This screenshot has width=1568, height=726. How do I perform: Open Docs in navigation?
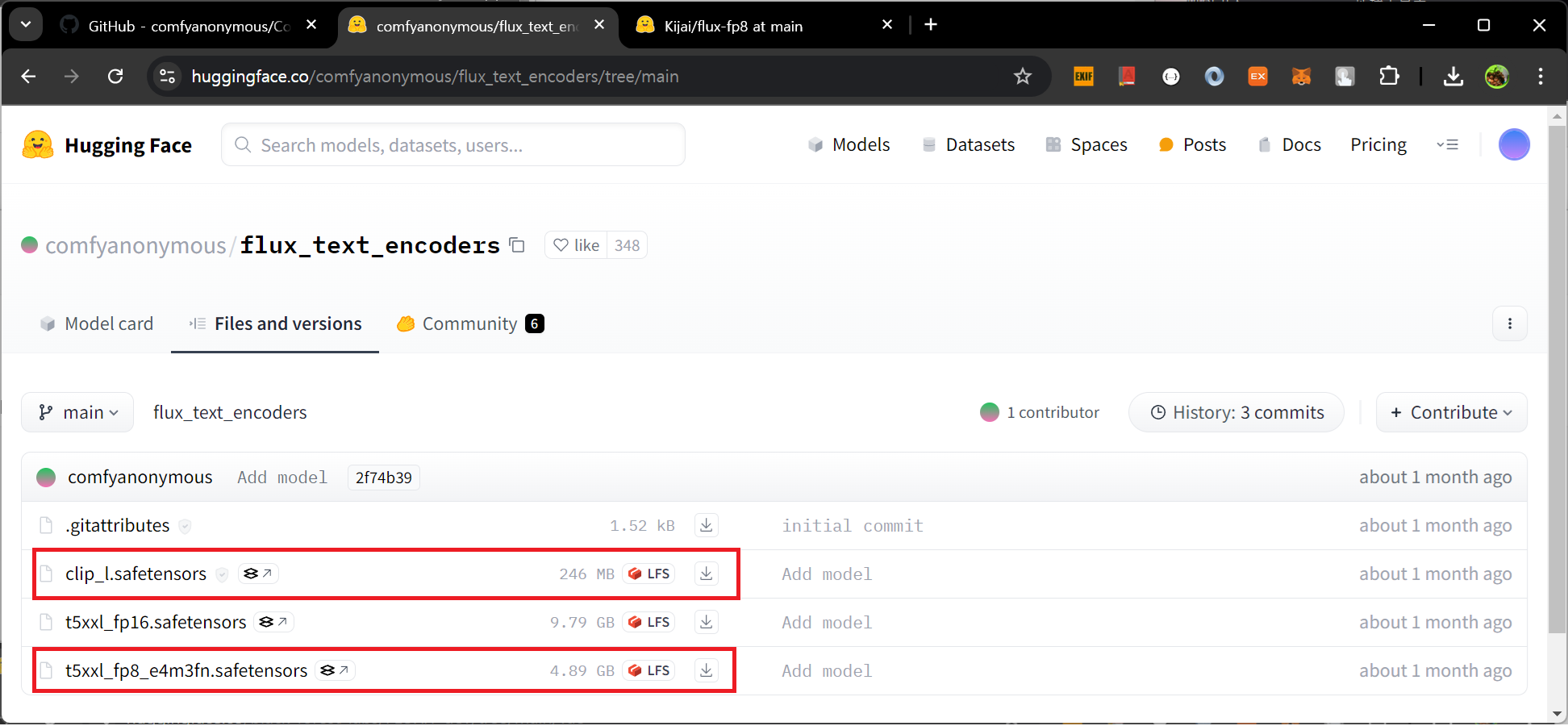[1289, 145]
